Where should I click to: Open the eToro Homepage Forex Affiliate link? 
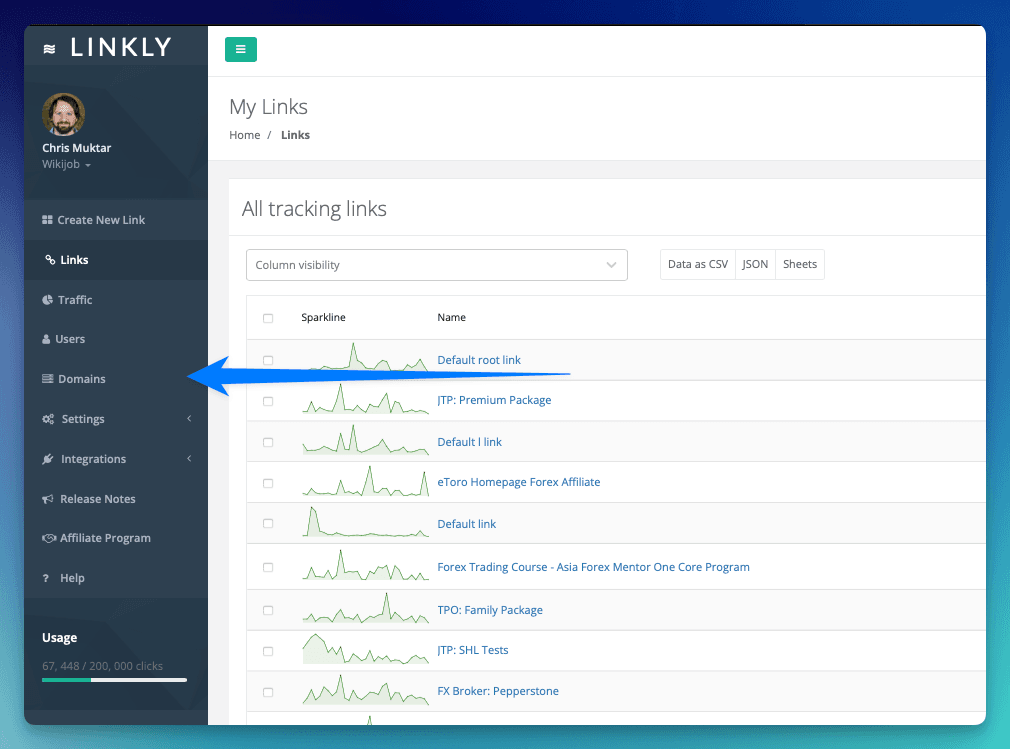coord(519,482)
